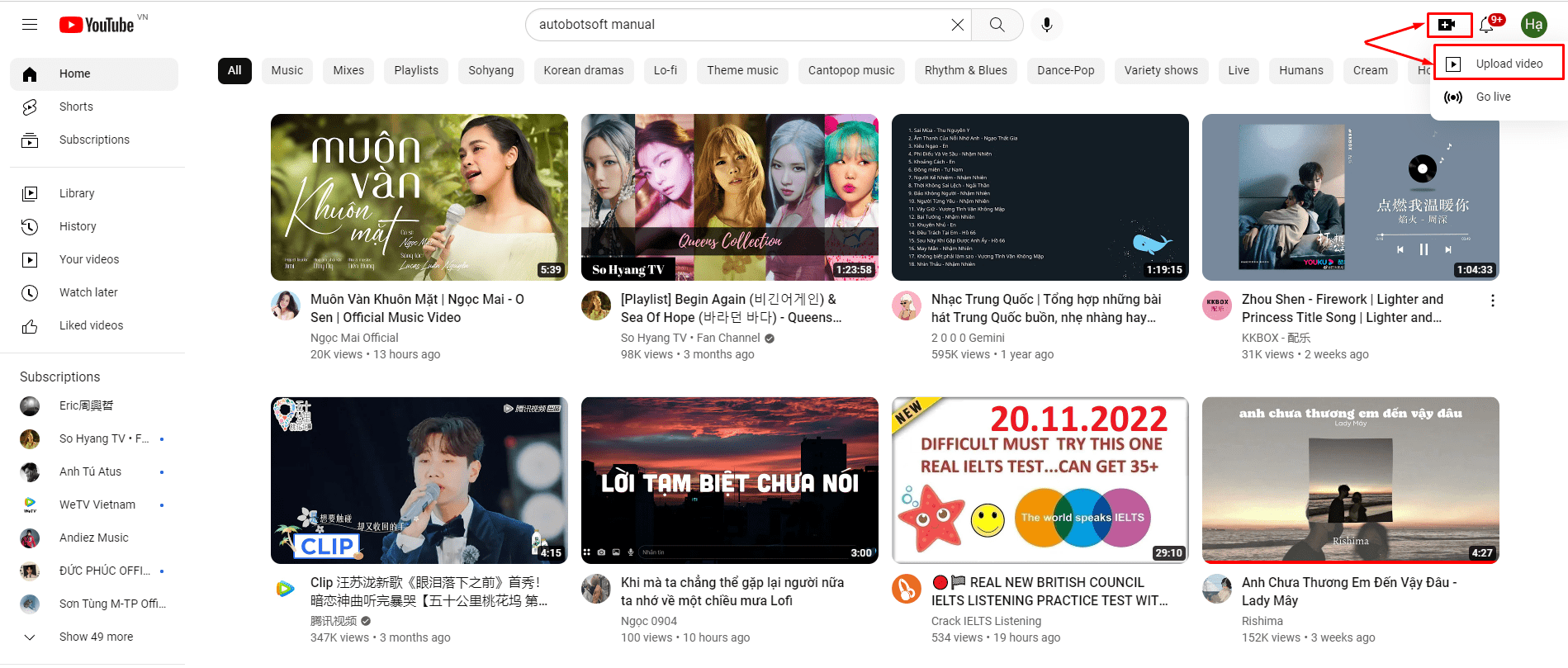Select Upload video from the menu
This screenshot has width=1568, height=668.
point(1499,64)
